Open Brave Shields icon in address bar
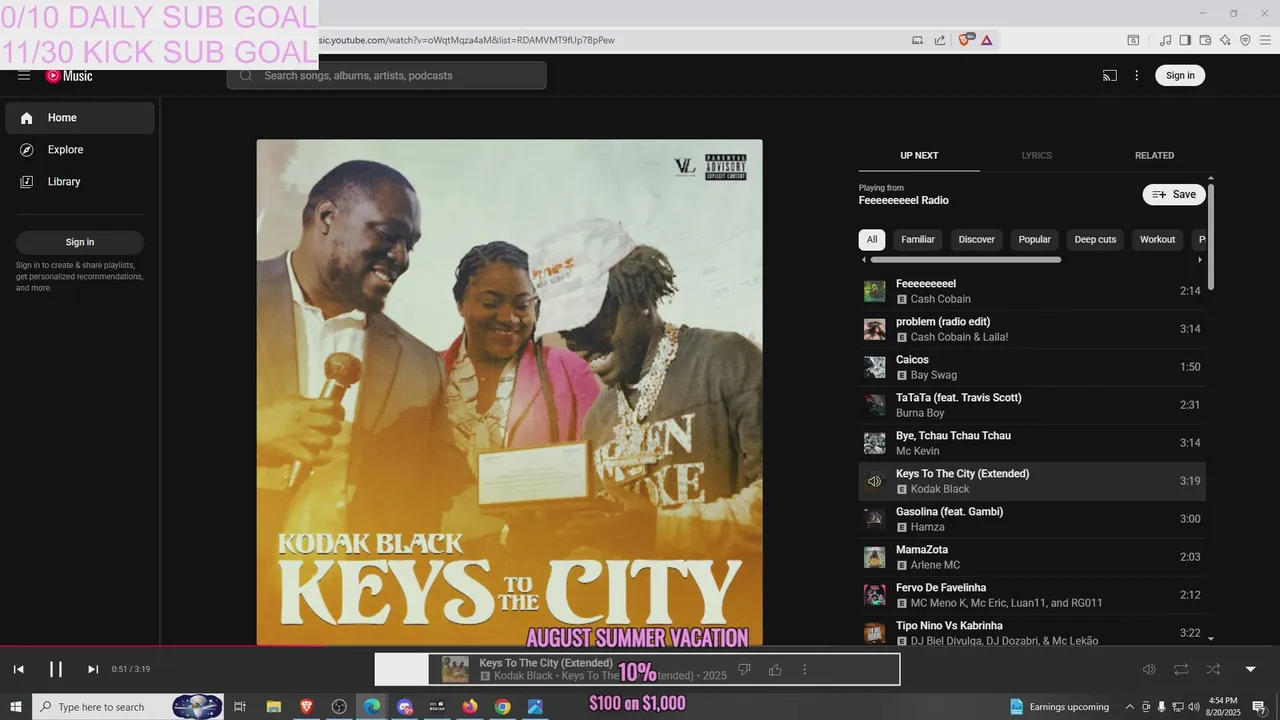This screenshot has height=720, width=1280. coord(965,40)
